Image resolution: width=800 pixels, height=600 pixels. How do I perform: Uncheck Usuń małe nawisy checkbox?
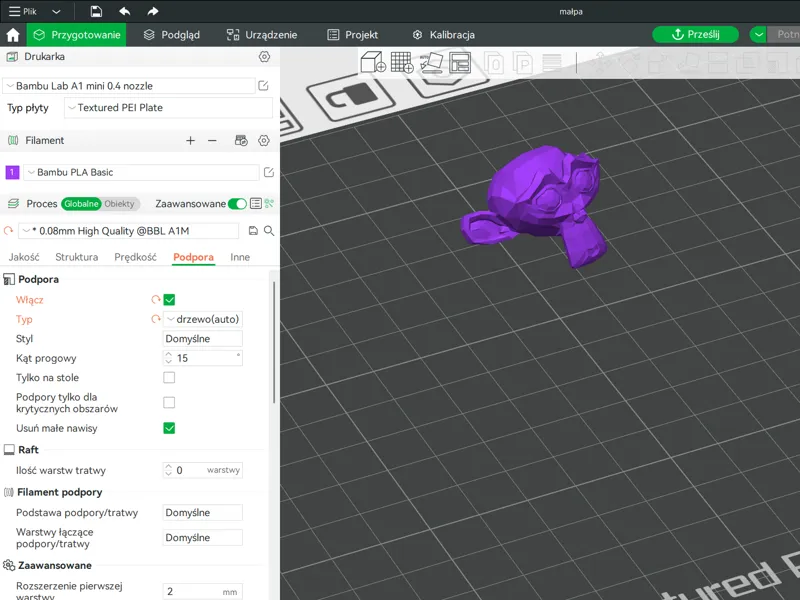point(169,428)
